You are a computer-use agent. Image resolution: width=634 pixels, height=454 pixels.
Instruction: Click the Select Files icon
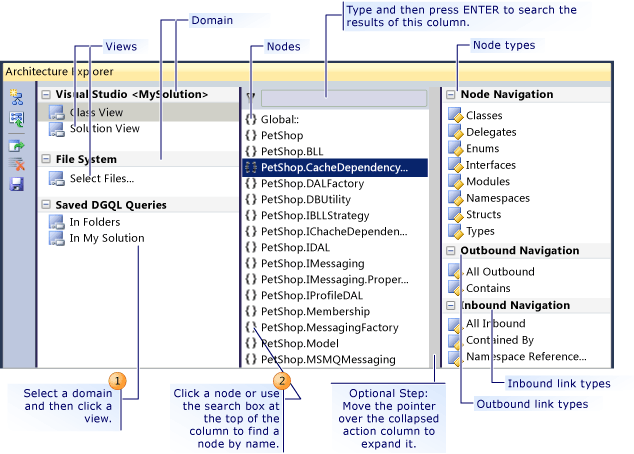(x=57, y=178)
